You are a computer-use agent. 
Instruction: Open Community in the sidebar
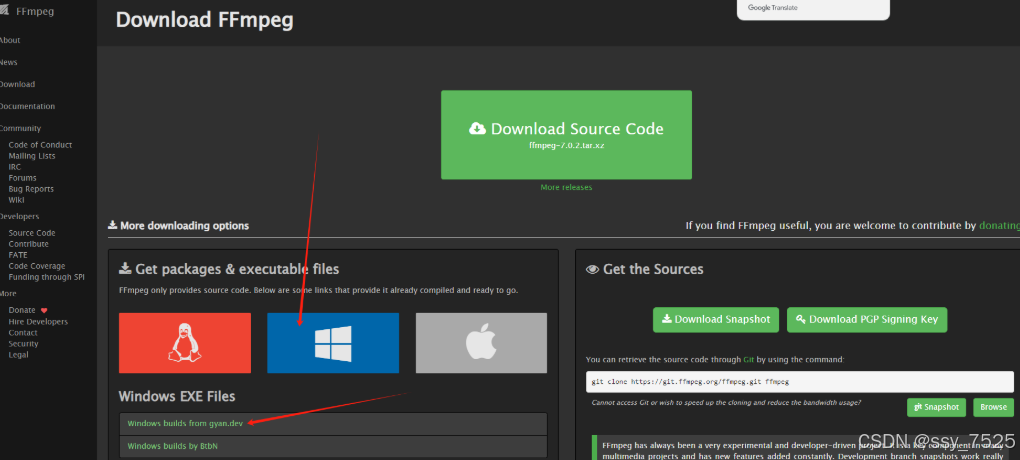[20, 129]
